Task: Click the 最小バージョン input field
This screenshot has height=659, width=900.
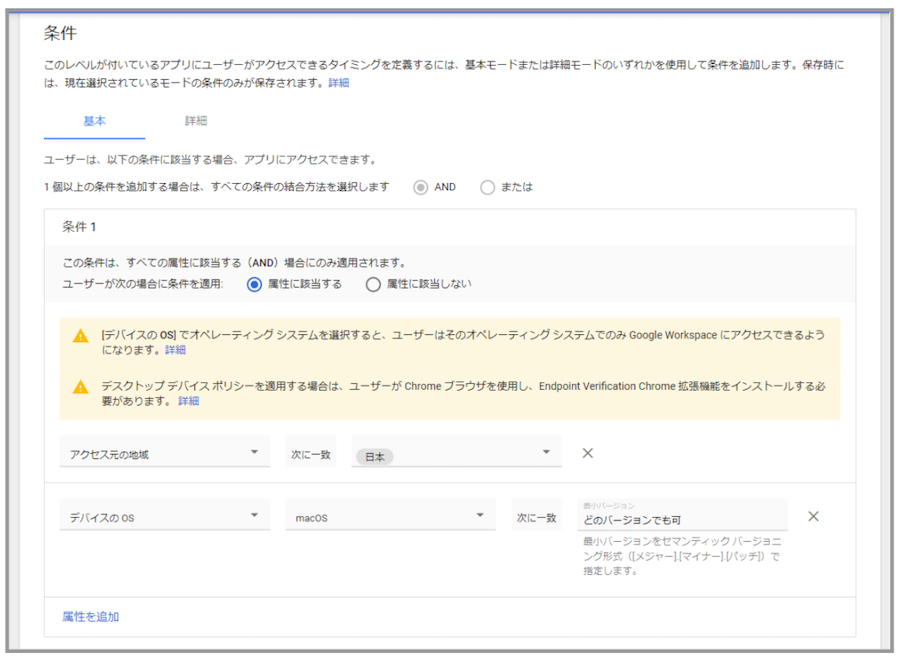Action: pos(682,519)
